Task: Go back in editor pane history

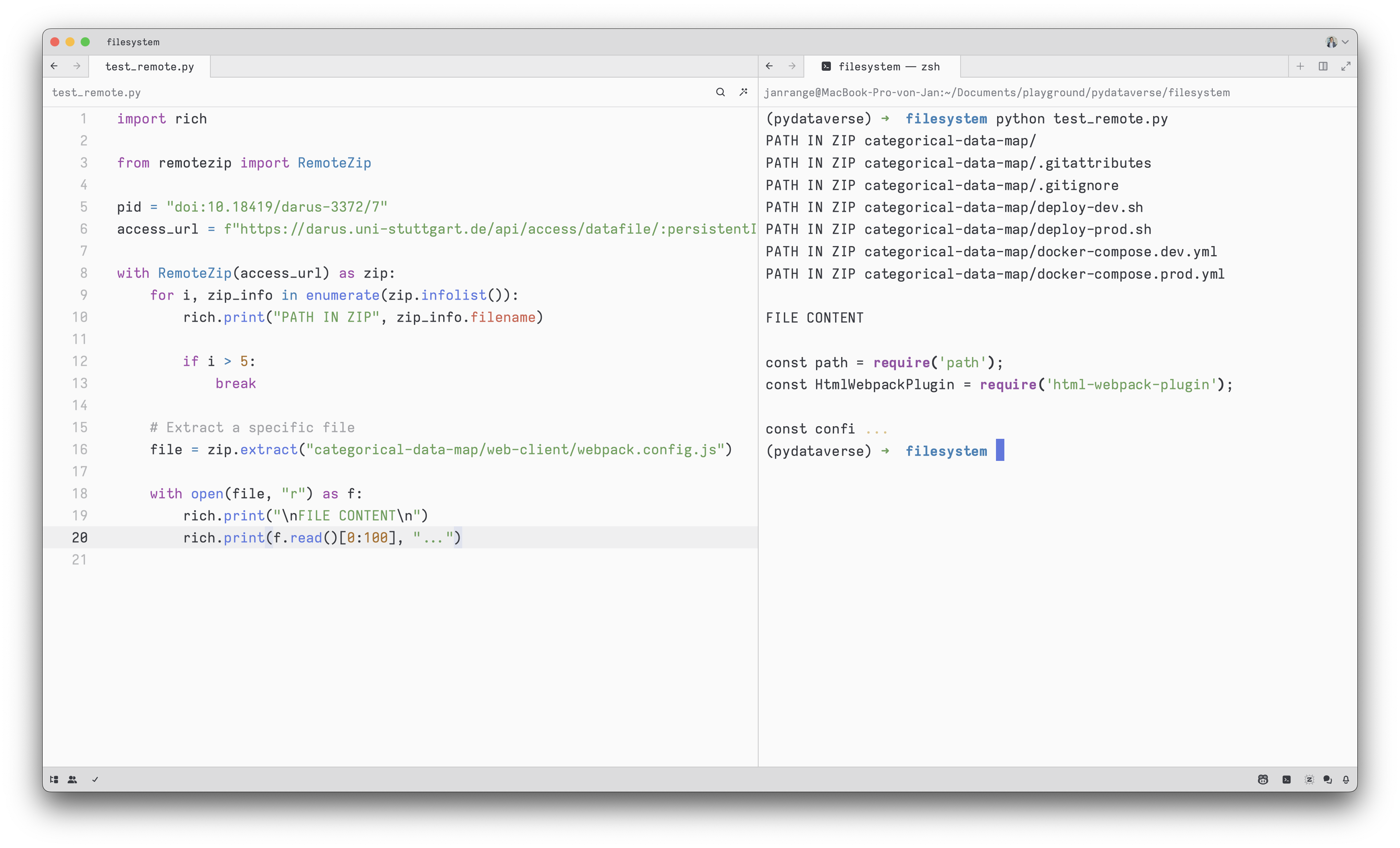Action: 54,67
